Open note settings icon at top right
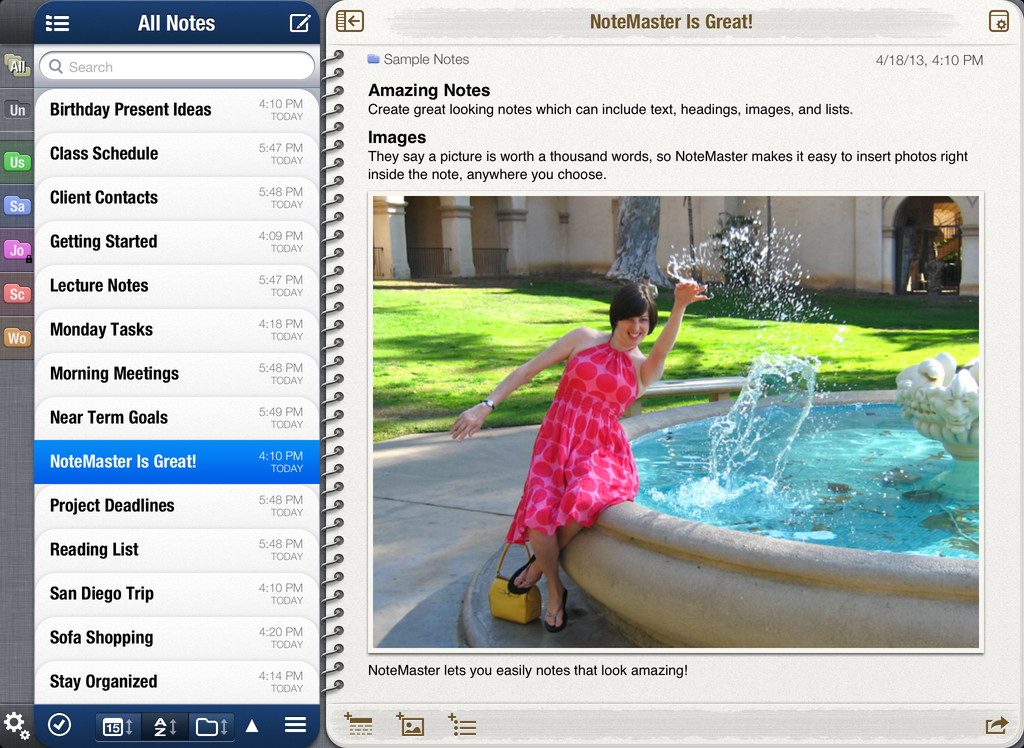 point(999,21)
